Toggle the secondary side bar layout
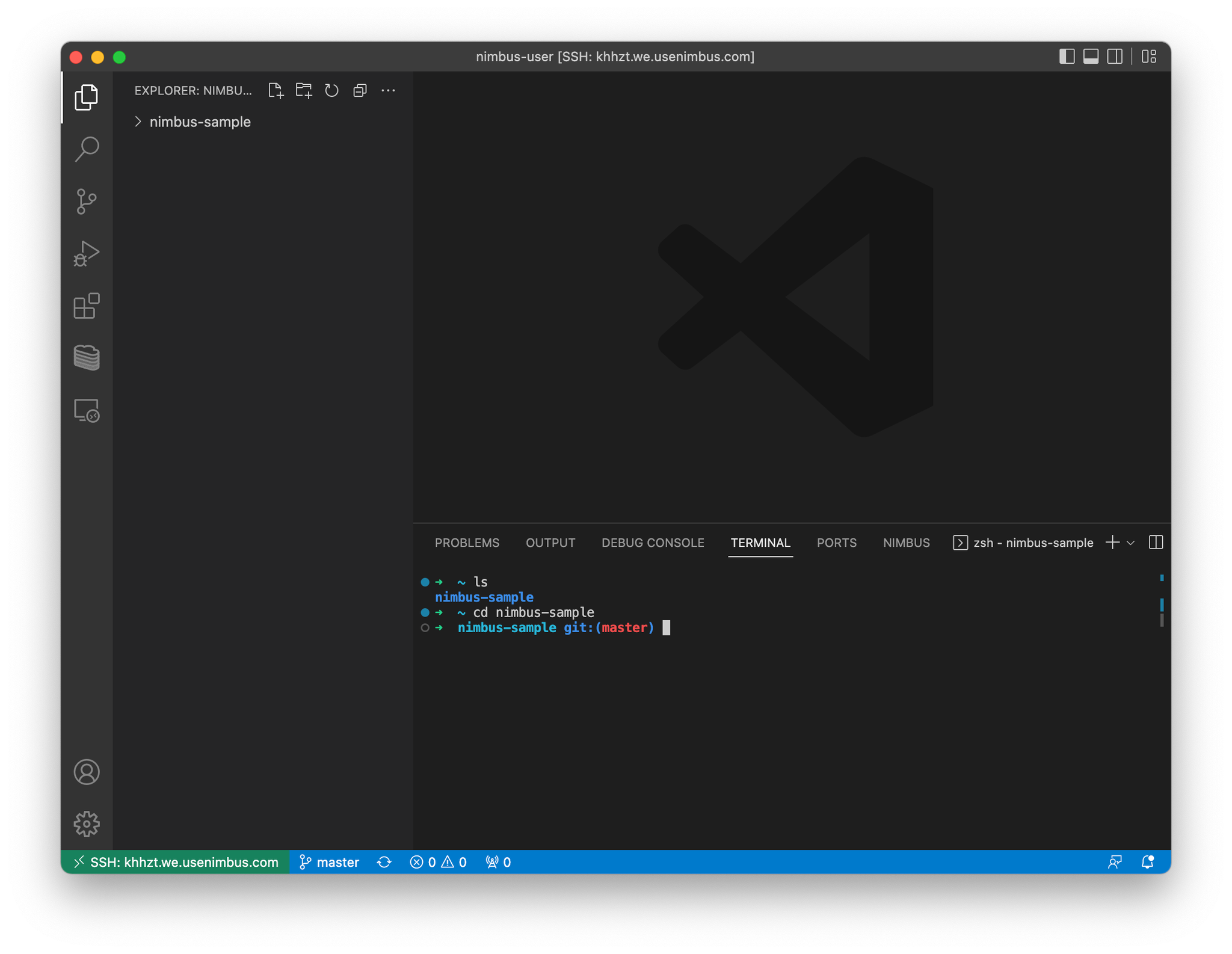This screenshot has height=954, width=1232. pyautogui.click(x=1115, y=57)
